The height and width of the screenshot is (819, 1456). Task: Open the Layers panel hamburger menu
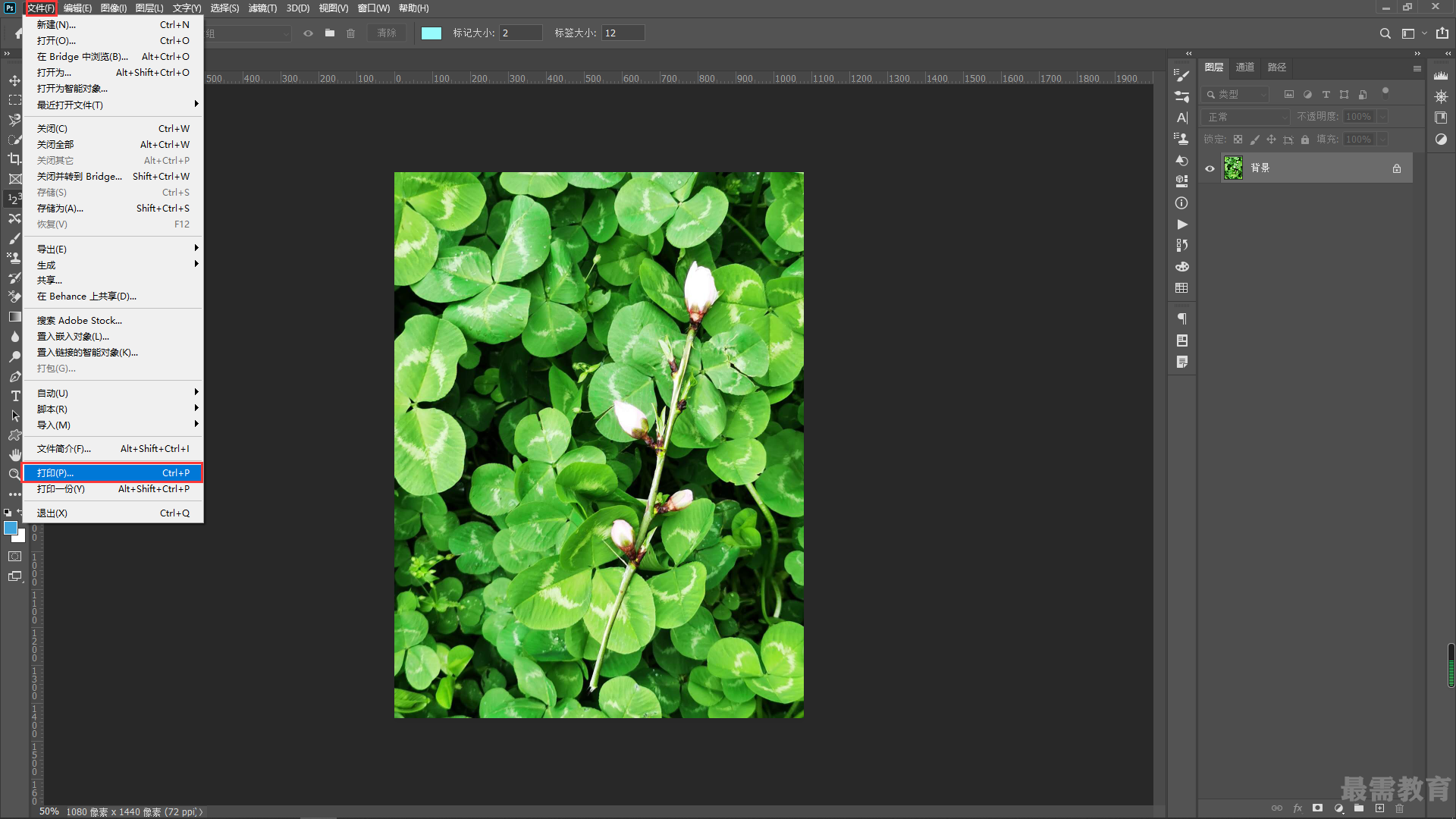coord(1417,68)
